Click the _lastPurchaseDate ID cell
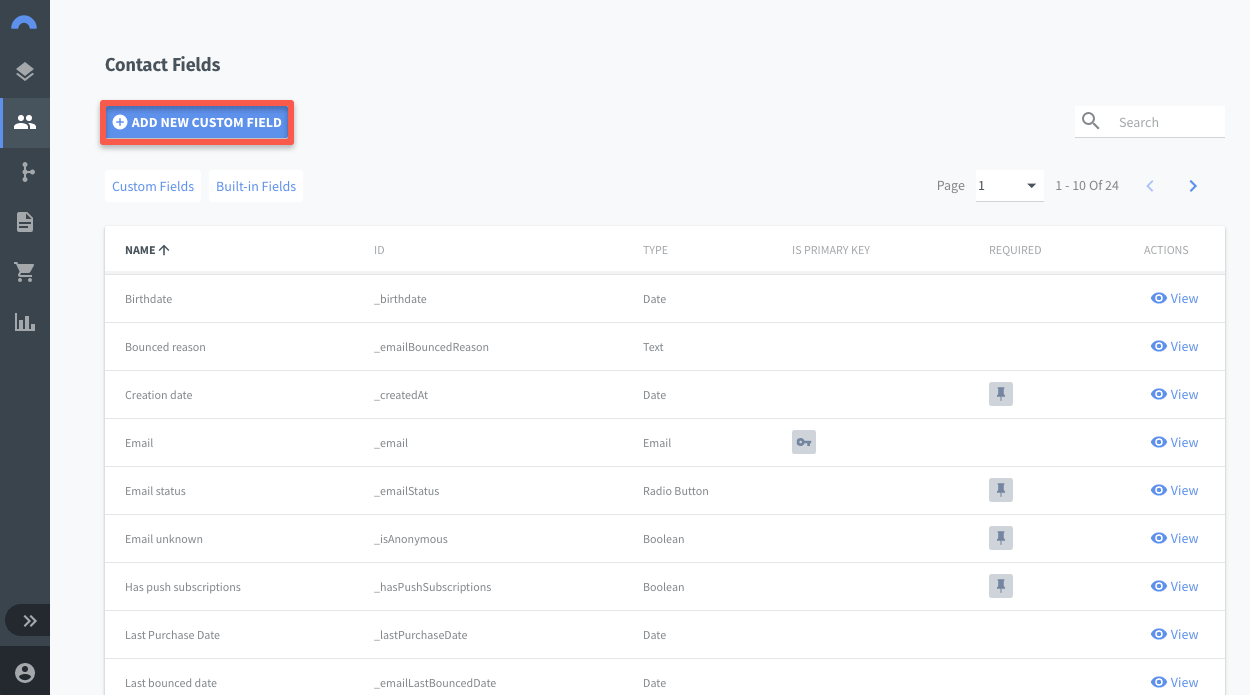The height and width of the screenshot is (695, 1250). (420, 635)
